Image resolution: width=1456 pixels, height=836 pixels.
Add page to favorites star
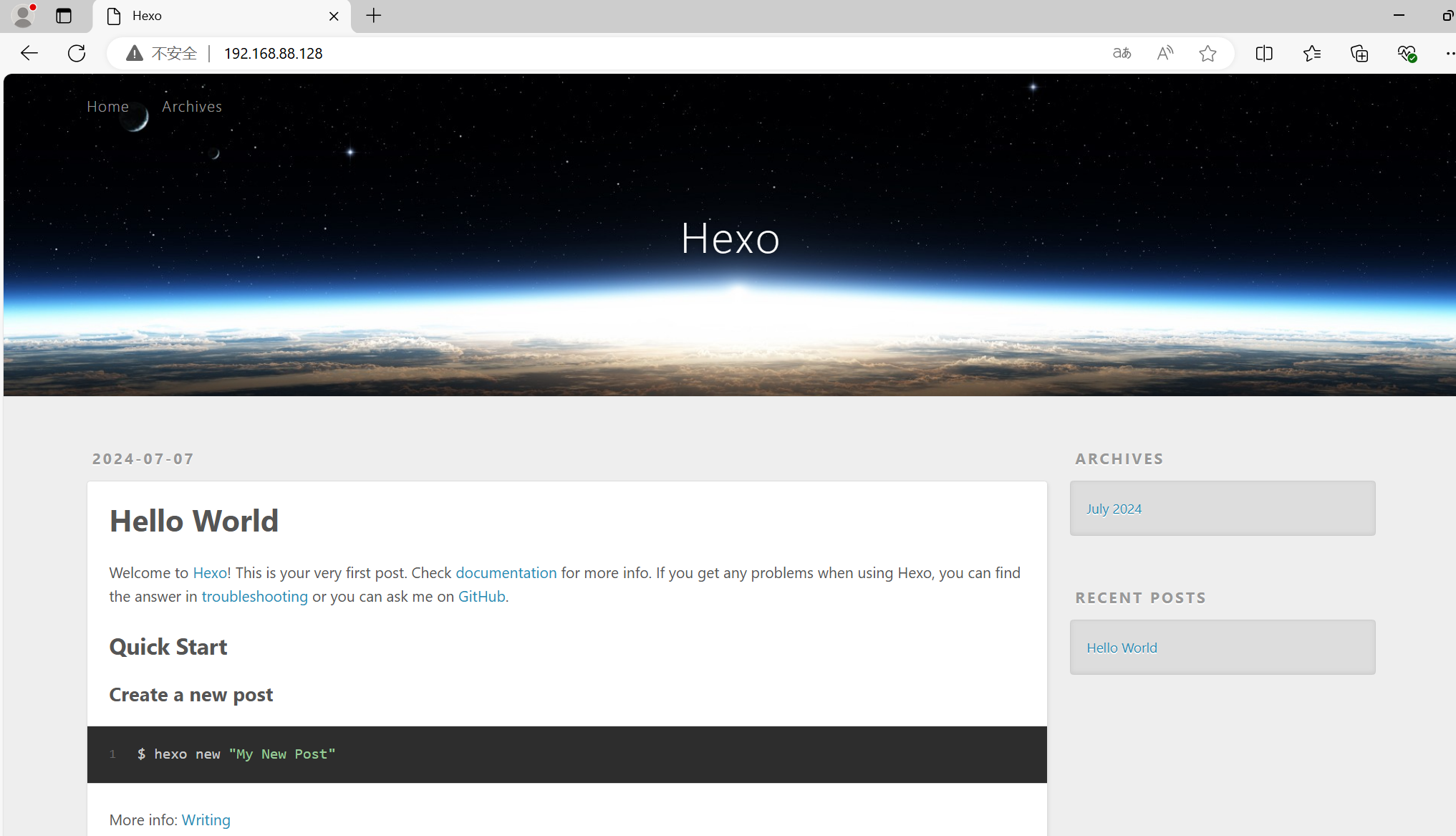1208,53
